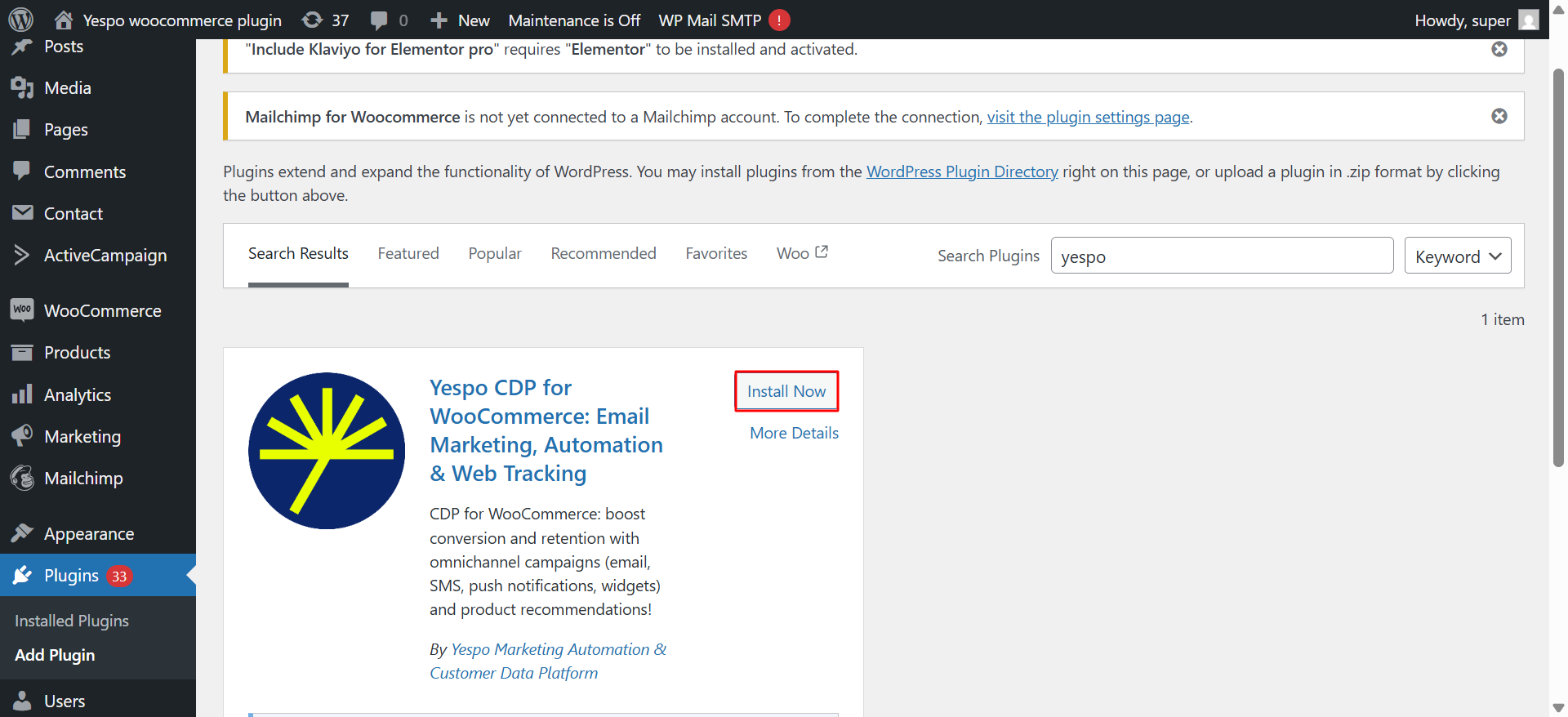Open the Yespo woocommerce plugin site menu

click(x=167, y=20)
